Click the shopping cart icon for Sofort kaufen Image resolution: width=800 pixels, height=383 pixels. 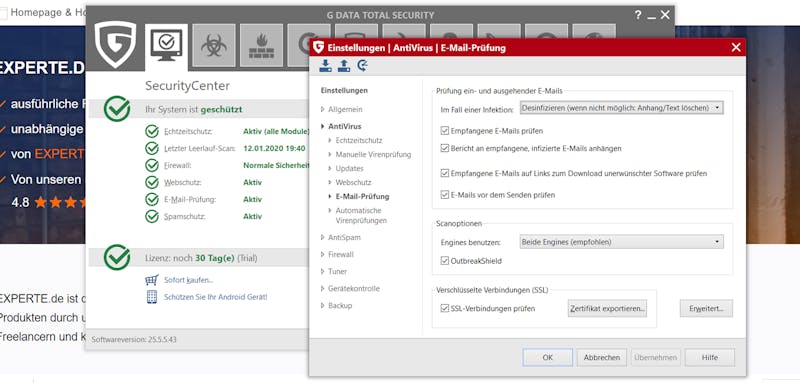coord(152,280)
